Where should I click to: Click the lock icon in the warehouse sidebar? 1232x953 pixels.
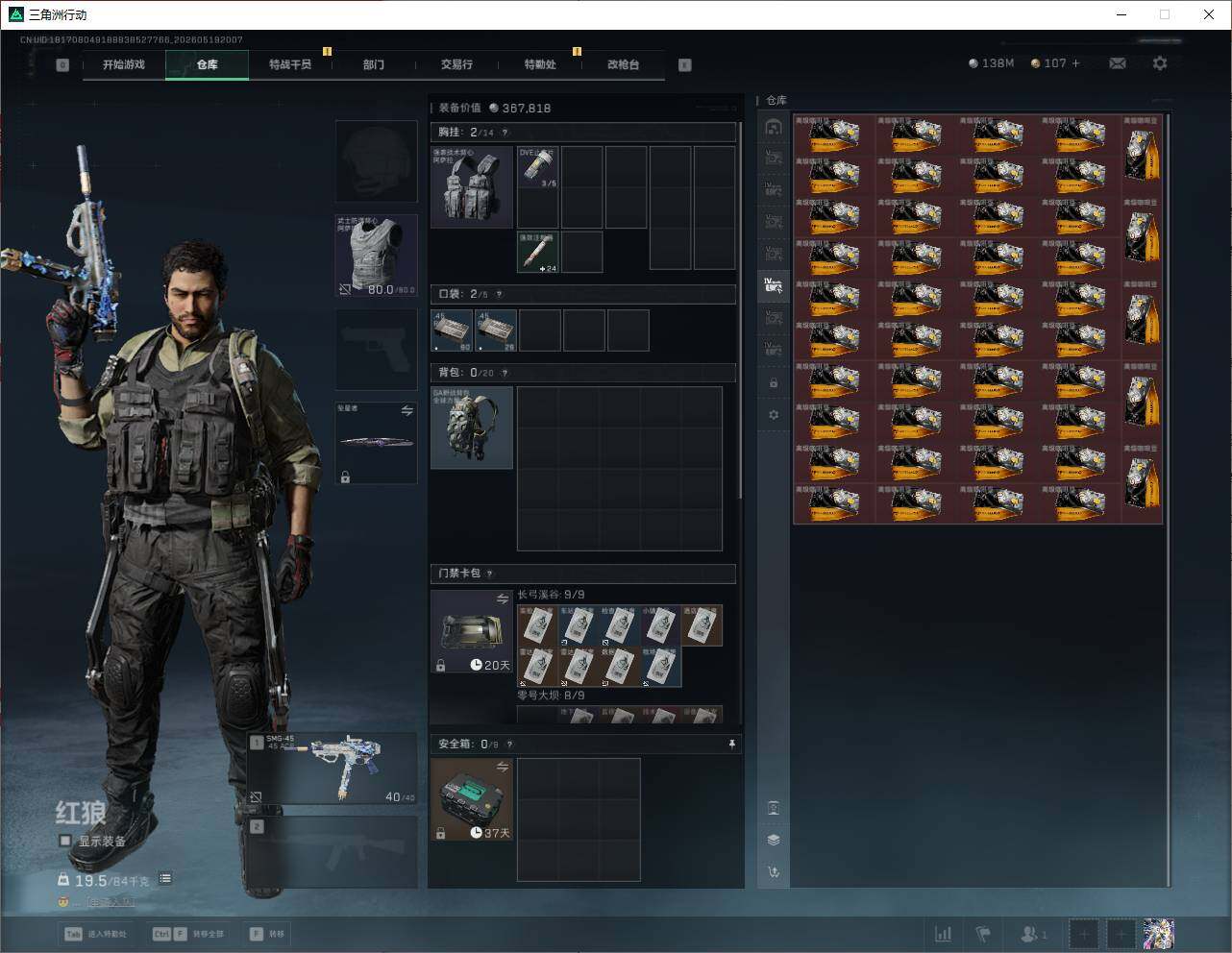pos(774,383)
